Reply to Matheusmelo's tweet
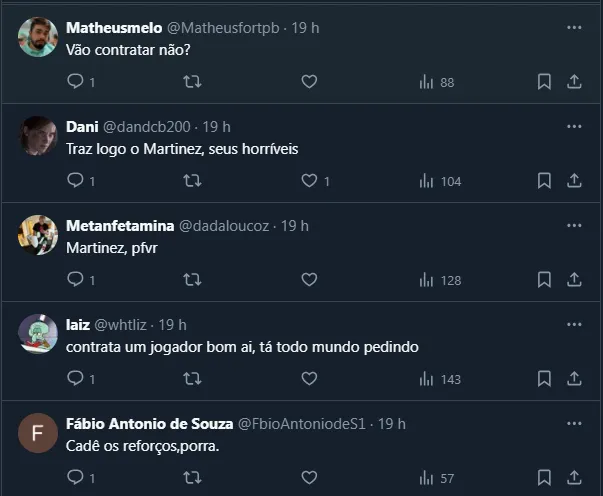 tap(76, 82)
